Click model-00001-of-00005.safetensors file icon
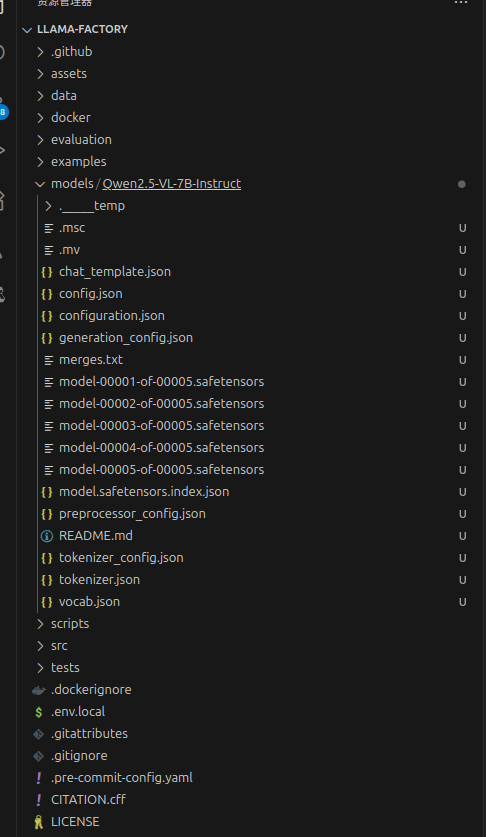This screenshot has height=837, width=486. tap(49, 382)
